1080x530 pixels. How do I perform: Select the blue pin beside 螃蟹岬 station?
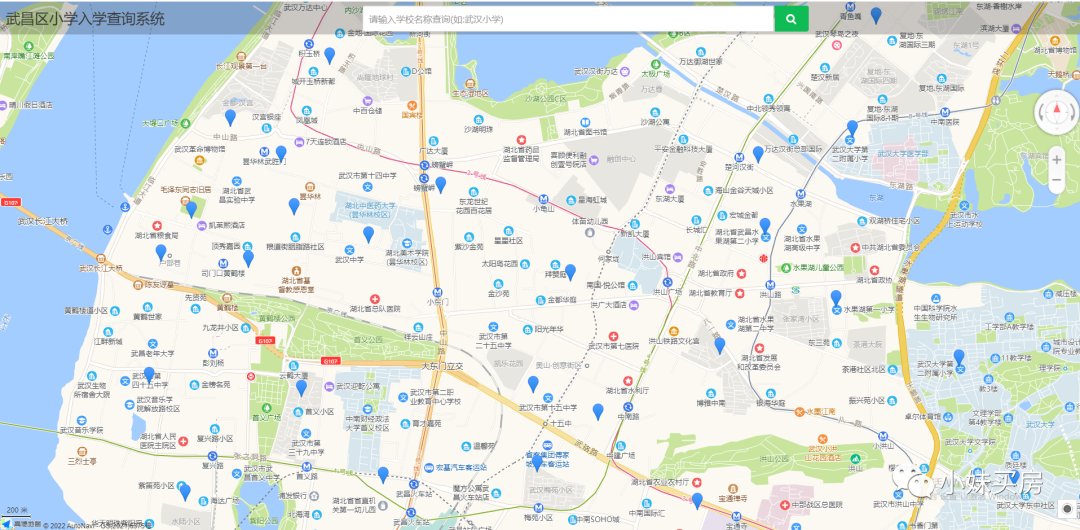pyautogui.click(x=441, y=185)
